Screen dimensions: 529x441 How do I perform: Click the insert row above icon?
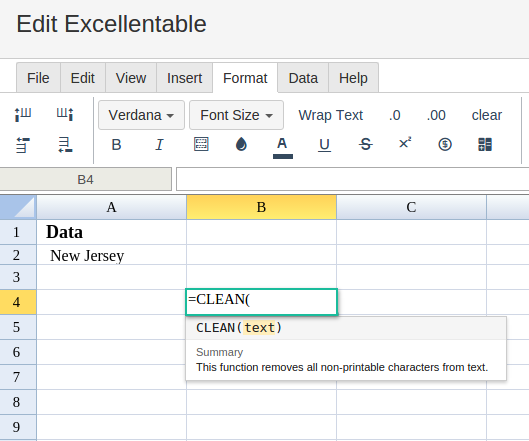click(x=23, y=145)
